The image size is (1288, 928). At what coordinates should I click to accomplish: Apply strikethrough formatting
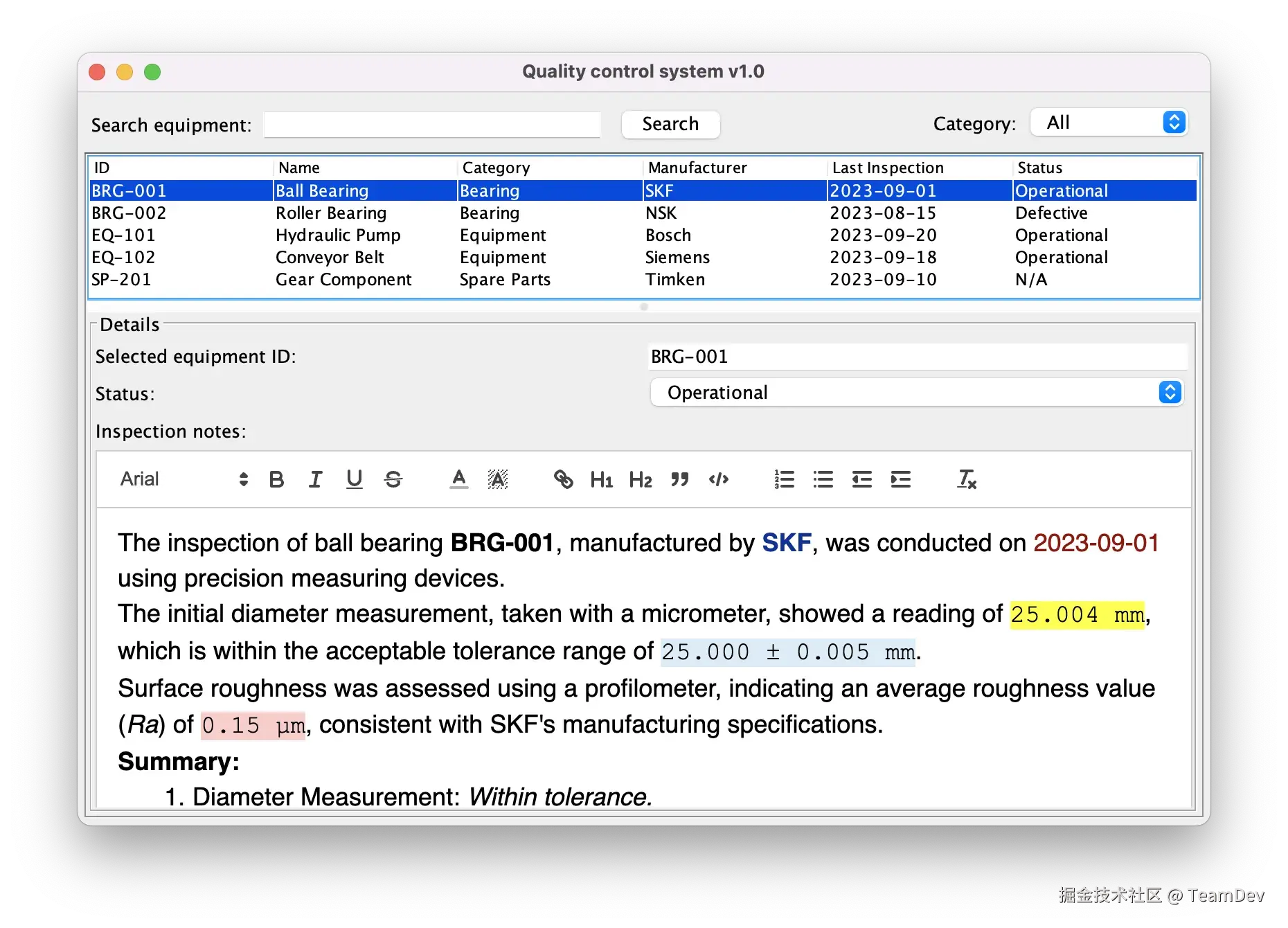click(393, 479)
